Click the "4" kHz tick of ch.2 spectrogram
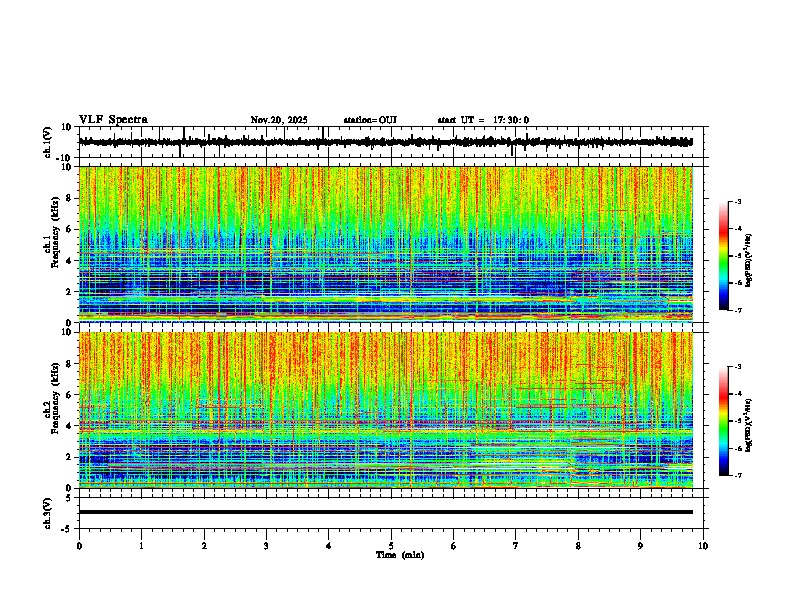 pos(70,426)
